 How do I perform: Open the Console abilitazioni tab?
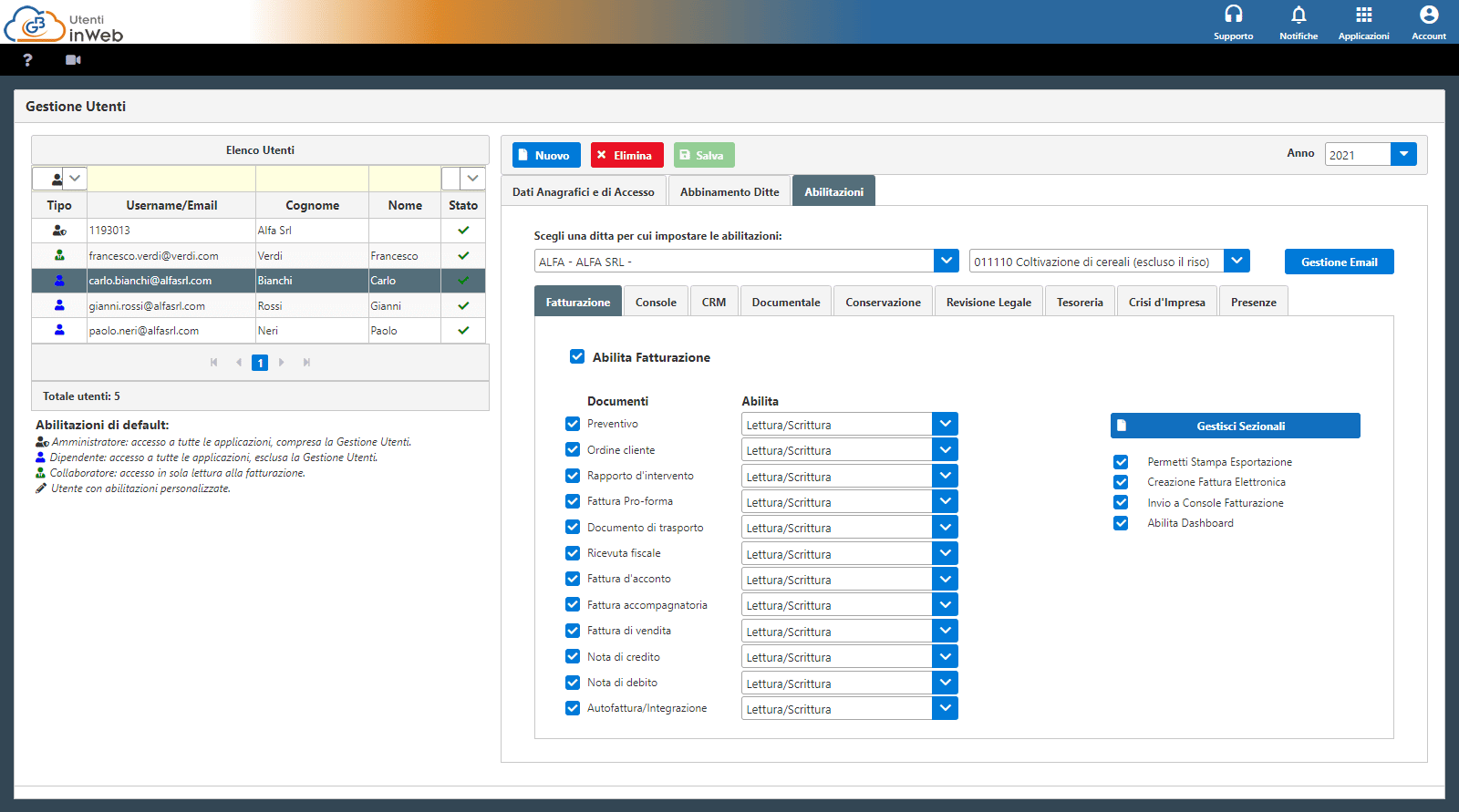656,302
